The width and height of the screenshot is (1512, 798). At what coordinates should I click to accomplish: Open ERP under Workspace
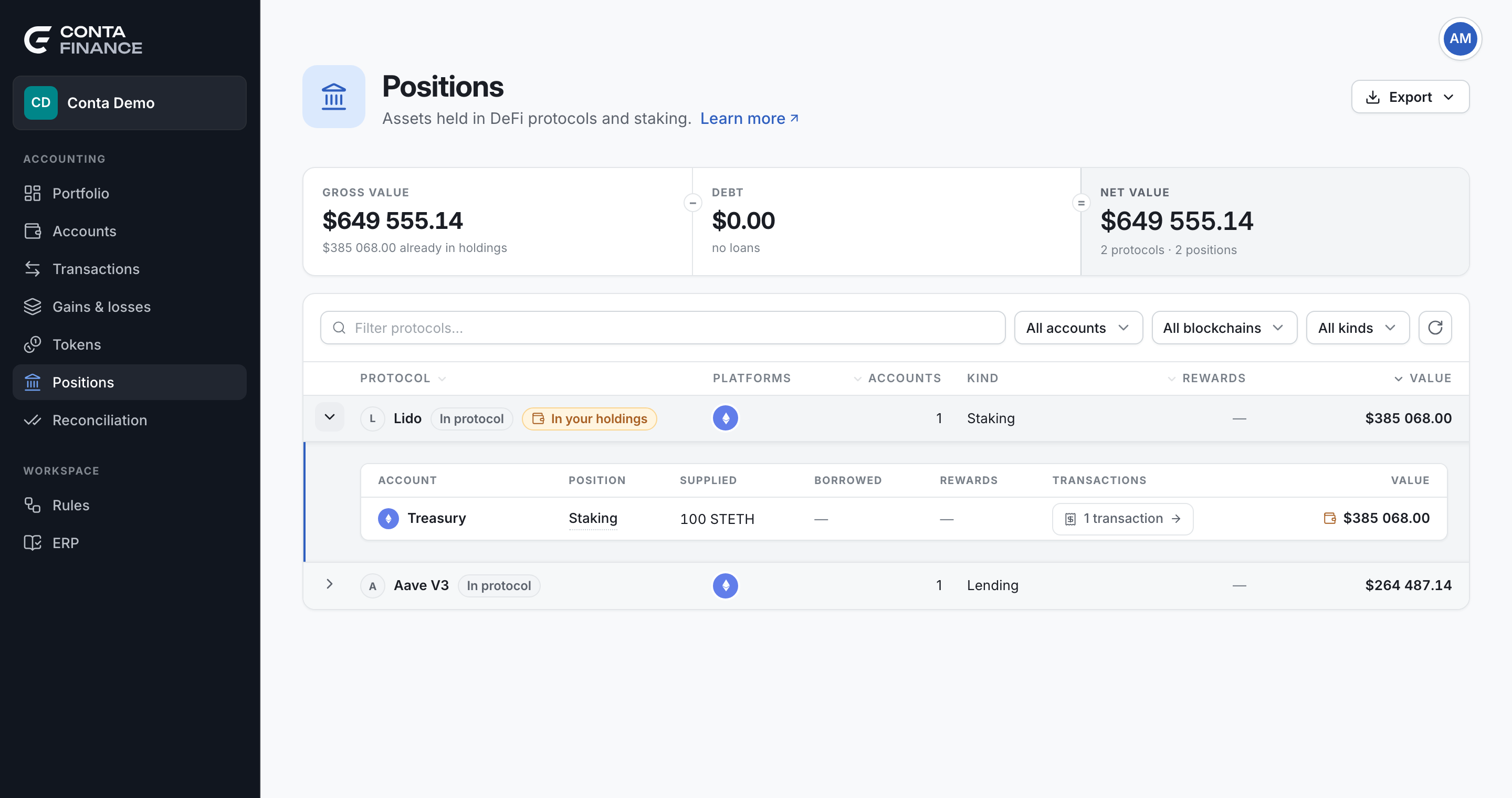129,543
